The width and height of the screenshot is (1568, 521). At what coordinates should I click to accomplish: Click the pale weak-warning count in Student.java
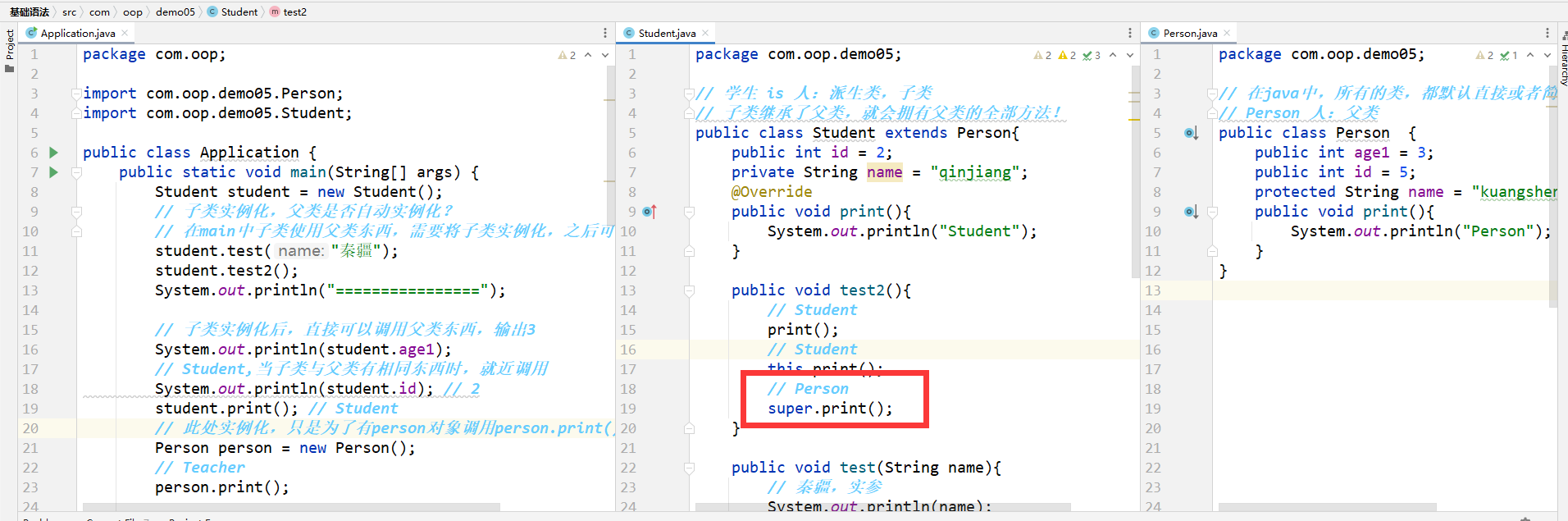click(x=1042, y=55)
